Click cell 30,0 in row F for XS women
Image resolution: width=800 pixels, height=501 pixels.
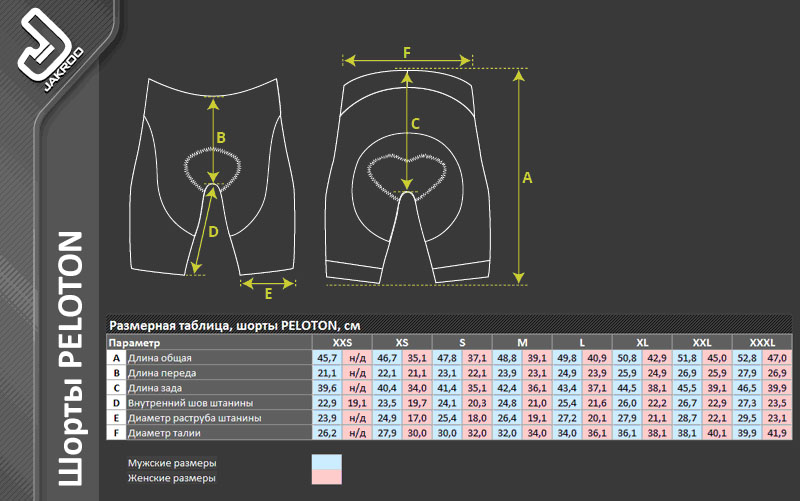[417, 433]
